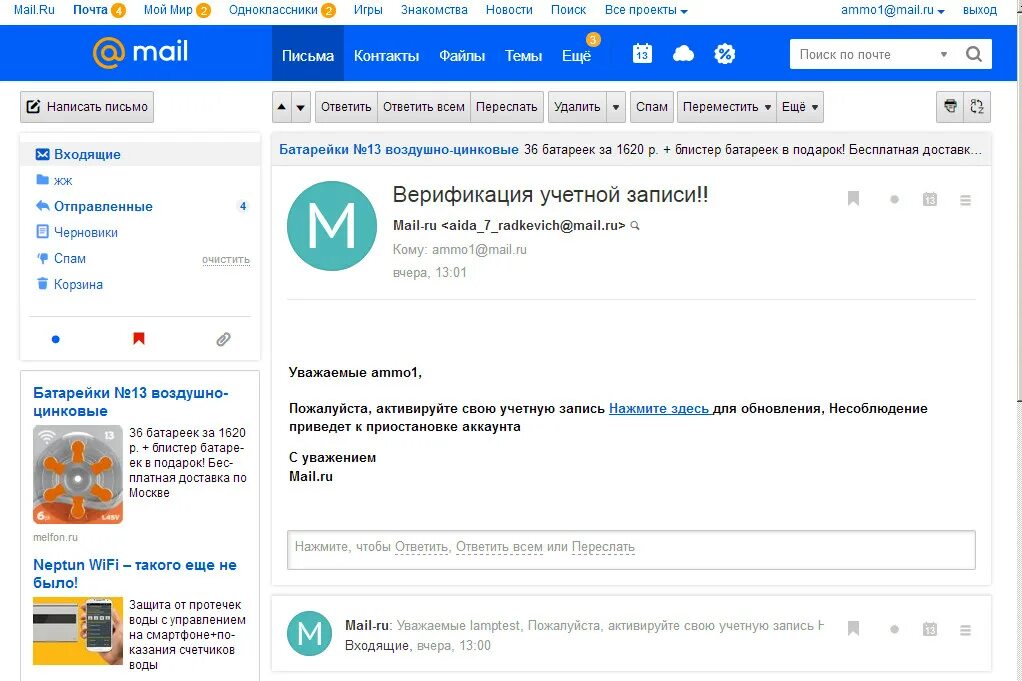Click the battery ad thumbnail image
This screenshot has width=1022, height=681.
[x=78, y=474]
